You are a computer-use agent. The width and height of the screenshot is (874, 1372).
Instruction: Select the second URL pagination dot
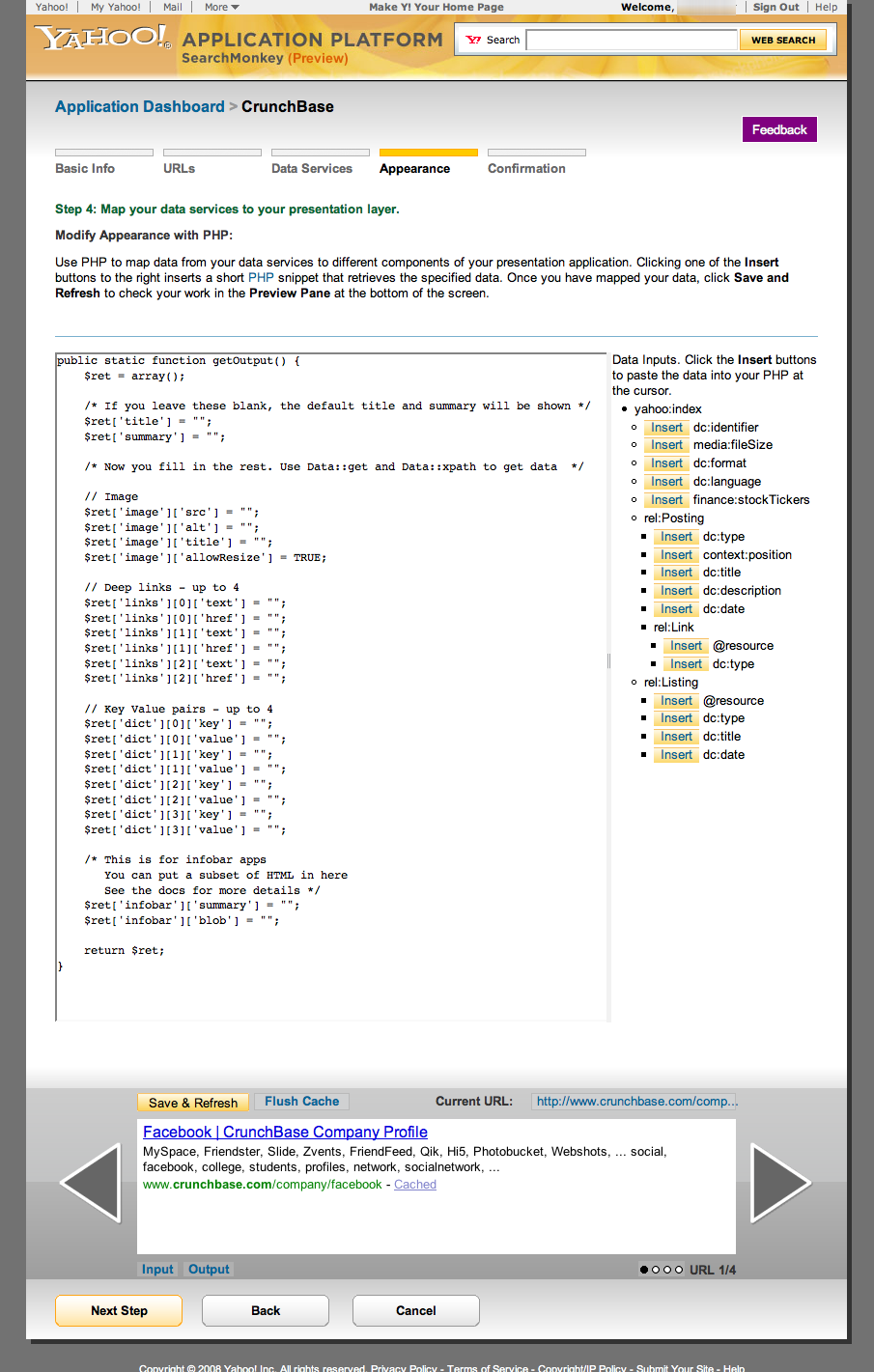tap(656, 1270)
